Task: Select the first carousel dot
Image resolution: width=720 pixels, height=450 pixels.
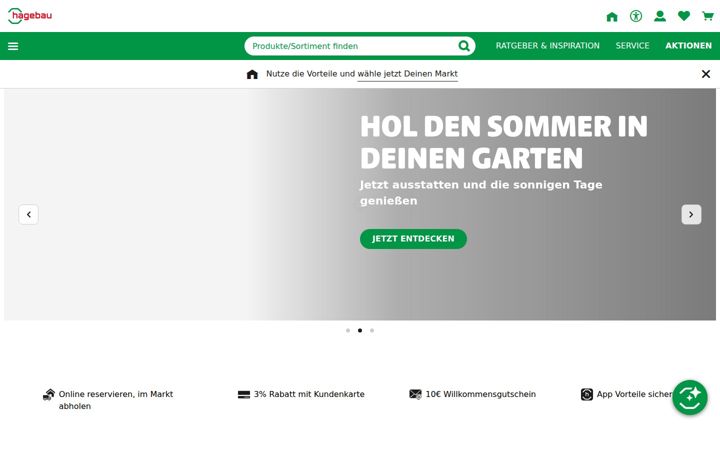Action: [348, 330]
